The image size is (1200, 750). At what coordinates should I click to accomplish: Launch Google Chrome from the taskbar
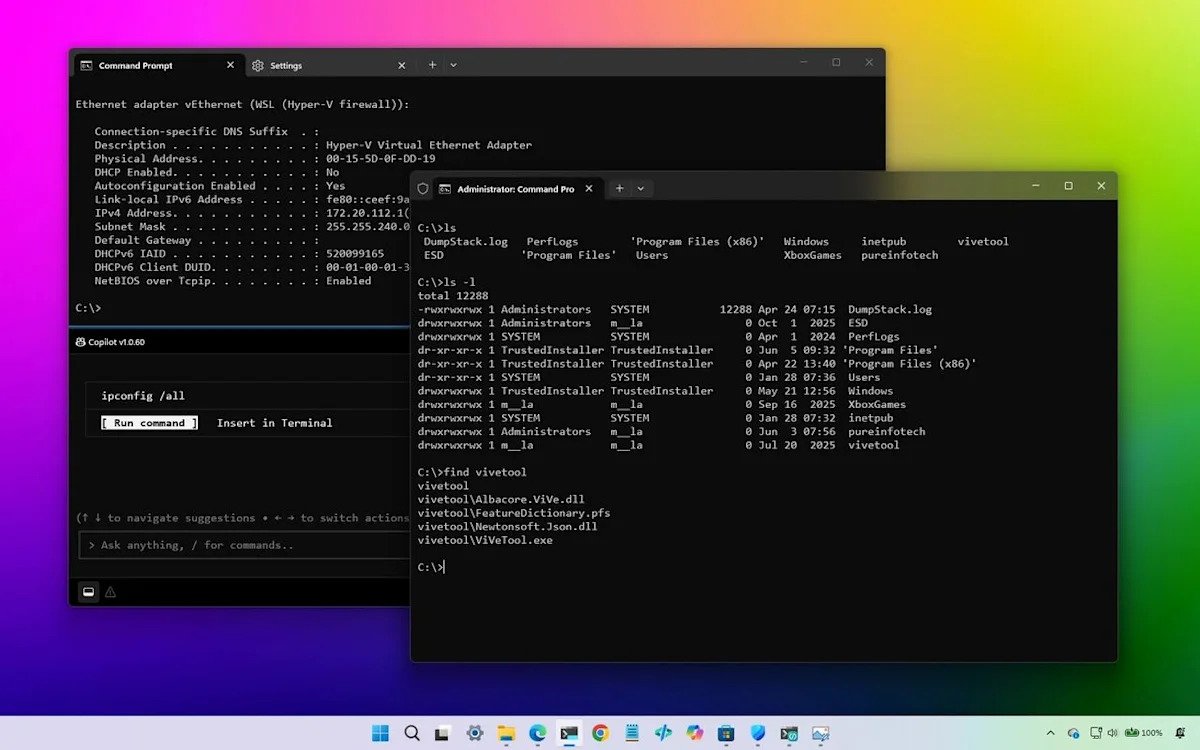click(x=600, y=733)
